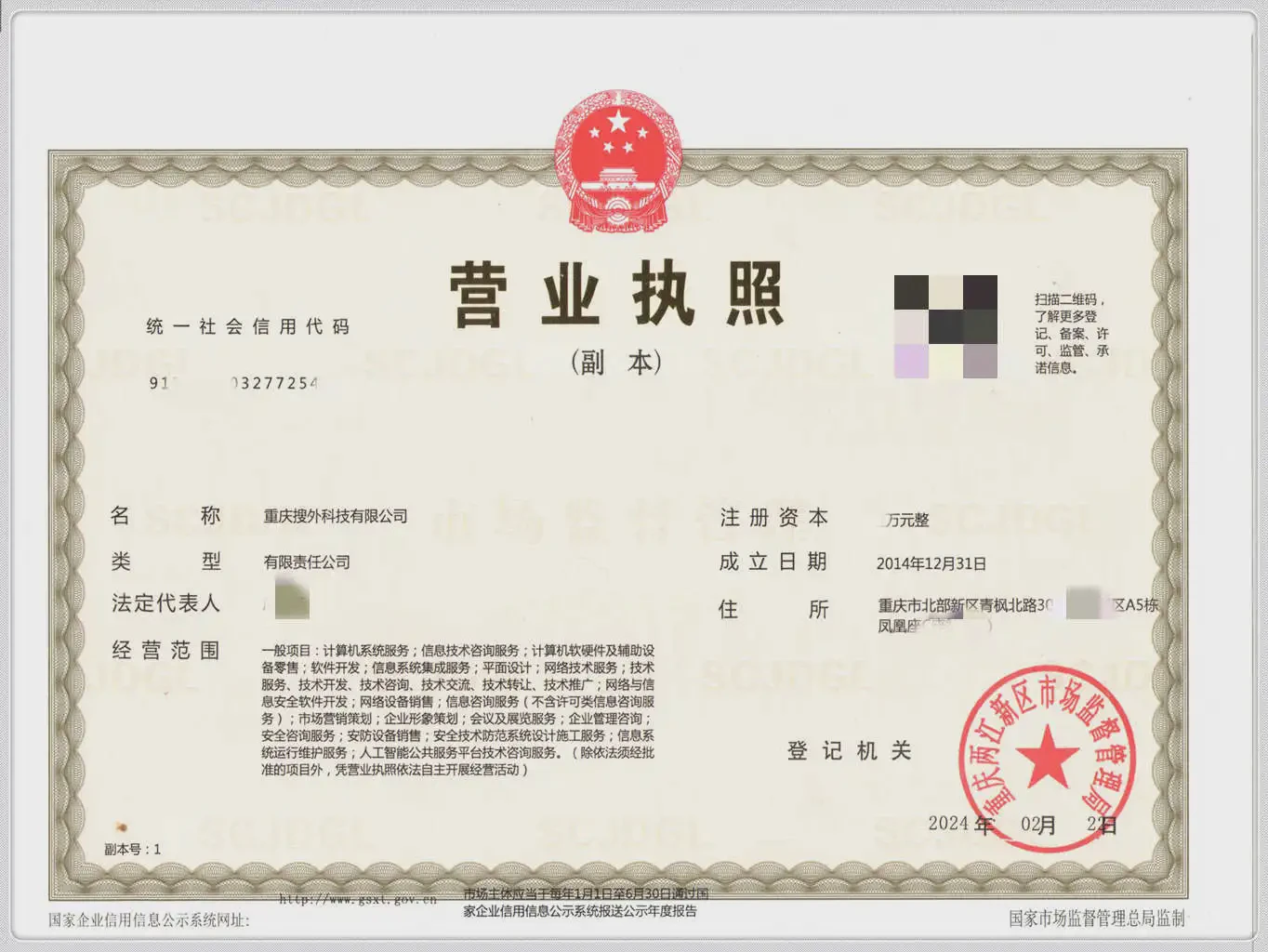Click the 营业执照 title heading
Viewport: 1268px width, 952px height.
[617, 295]
